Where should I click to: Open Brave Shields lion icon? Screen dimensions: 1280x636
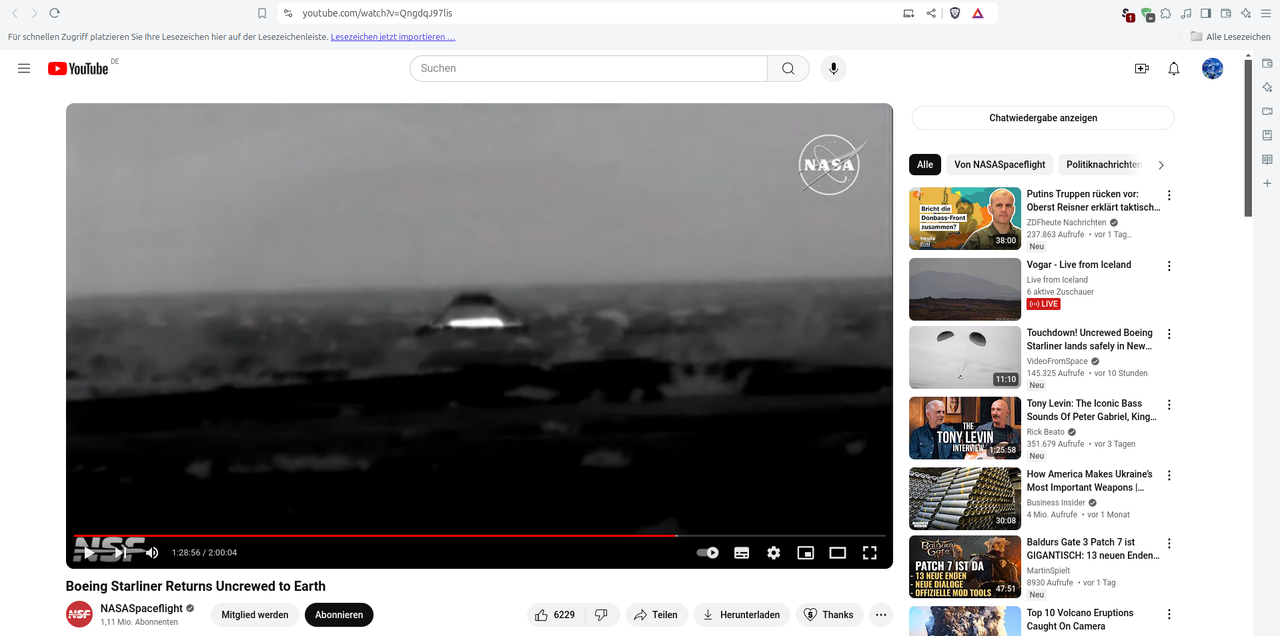click(954, 13)
